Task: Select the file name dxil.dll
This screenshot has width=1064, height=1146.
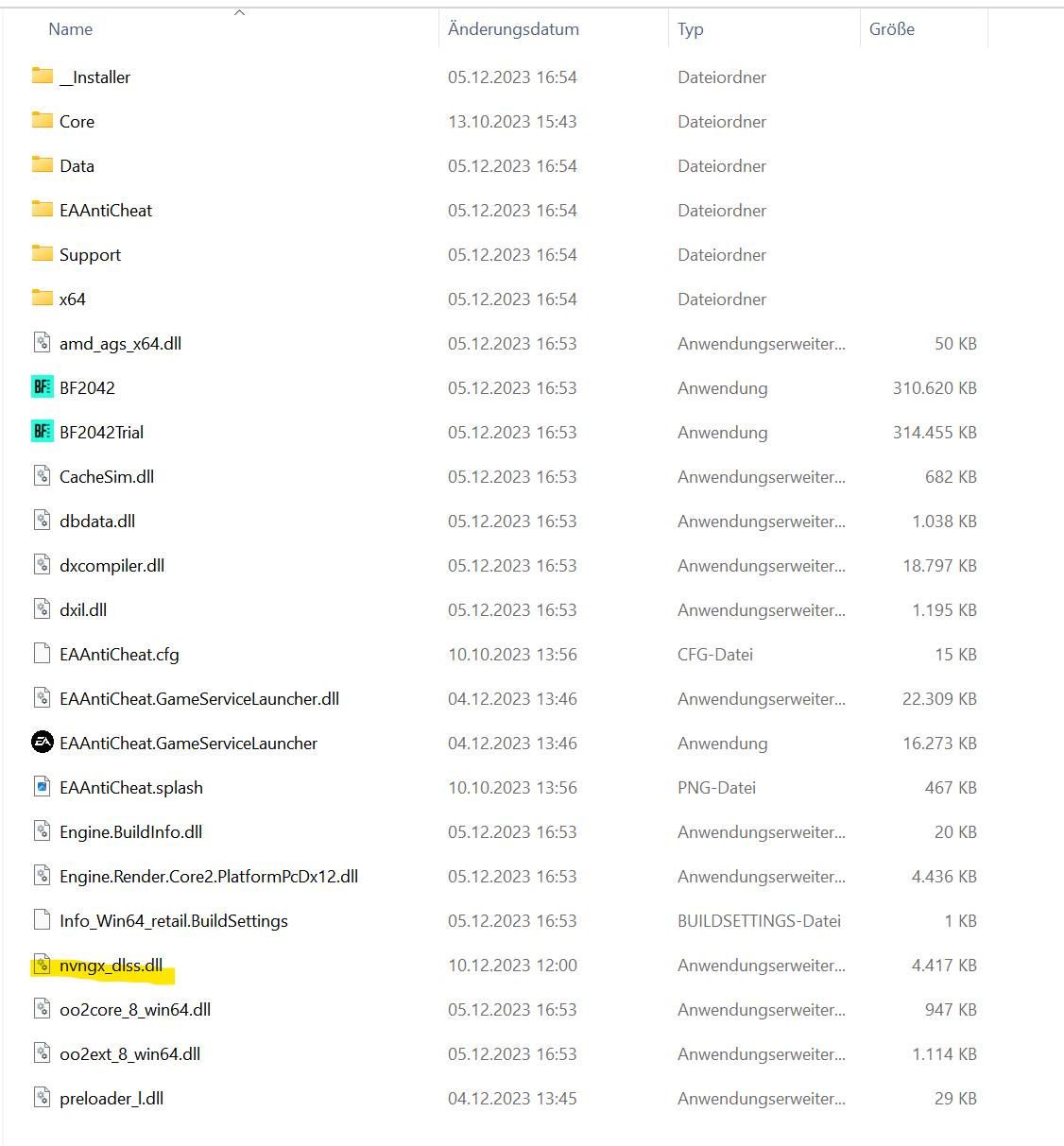Action: tap(83, 610)
